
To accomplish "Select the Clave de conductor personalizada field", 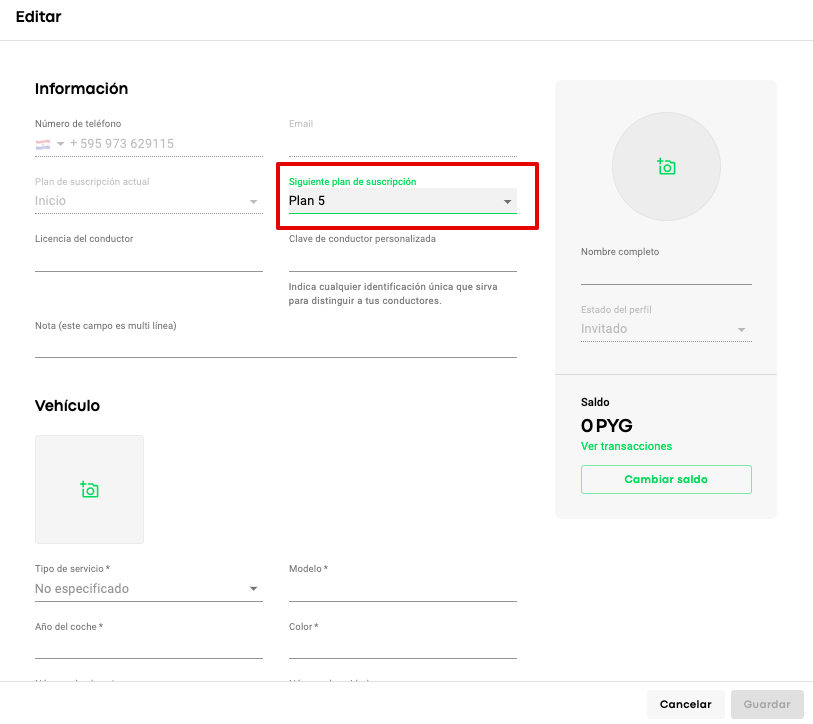I will [x=402, y=259].
